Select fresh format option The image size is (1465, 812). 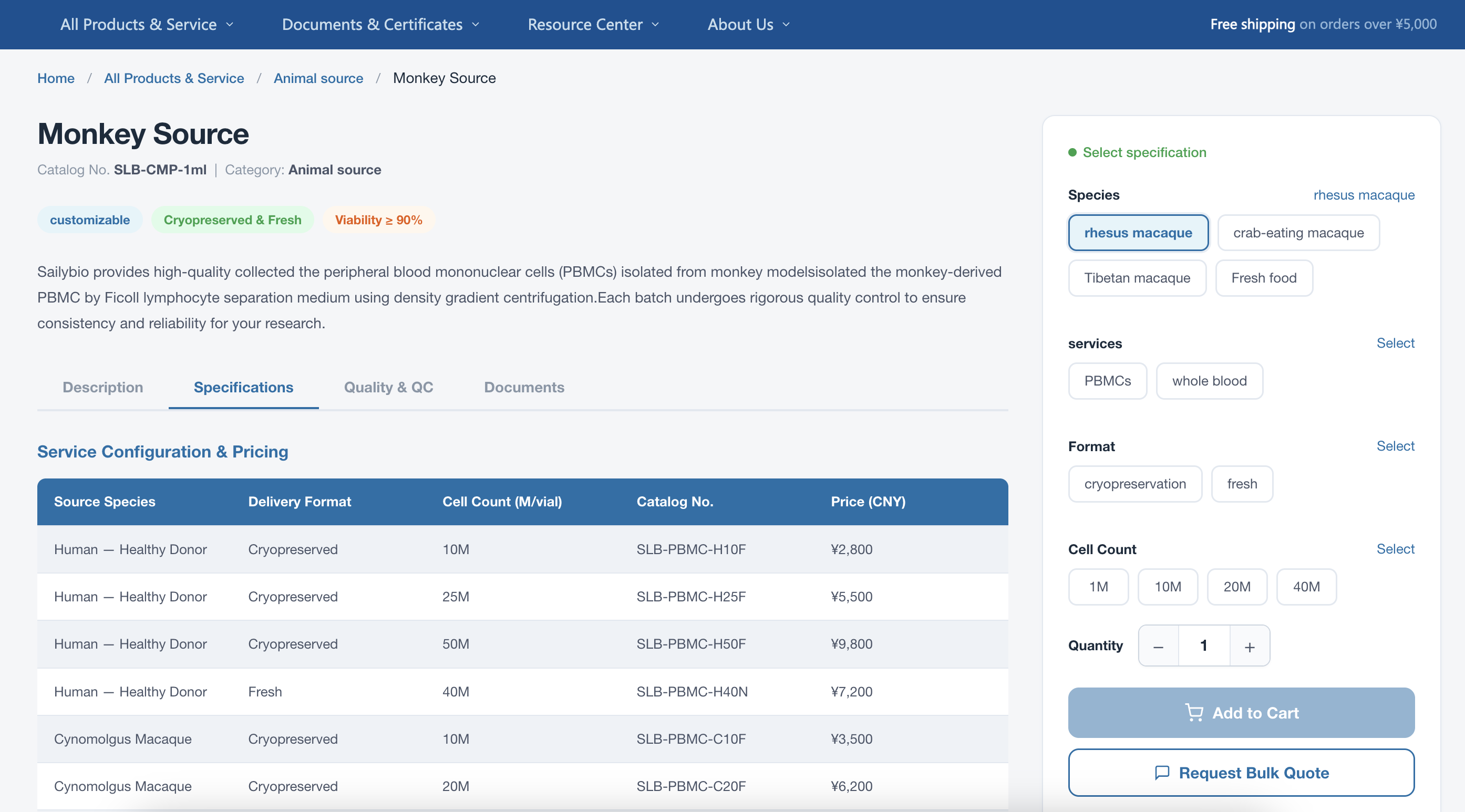click(x=1242, y=484)
